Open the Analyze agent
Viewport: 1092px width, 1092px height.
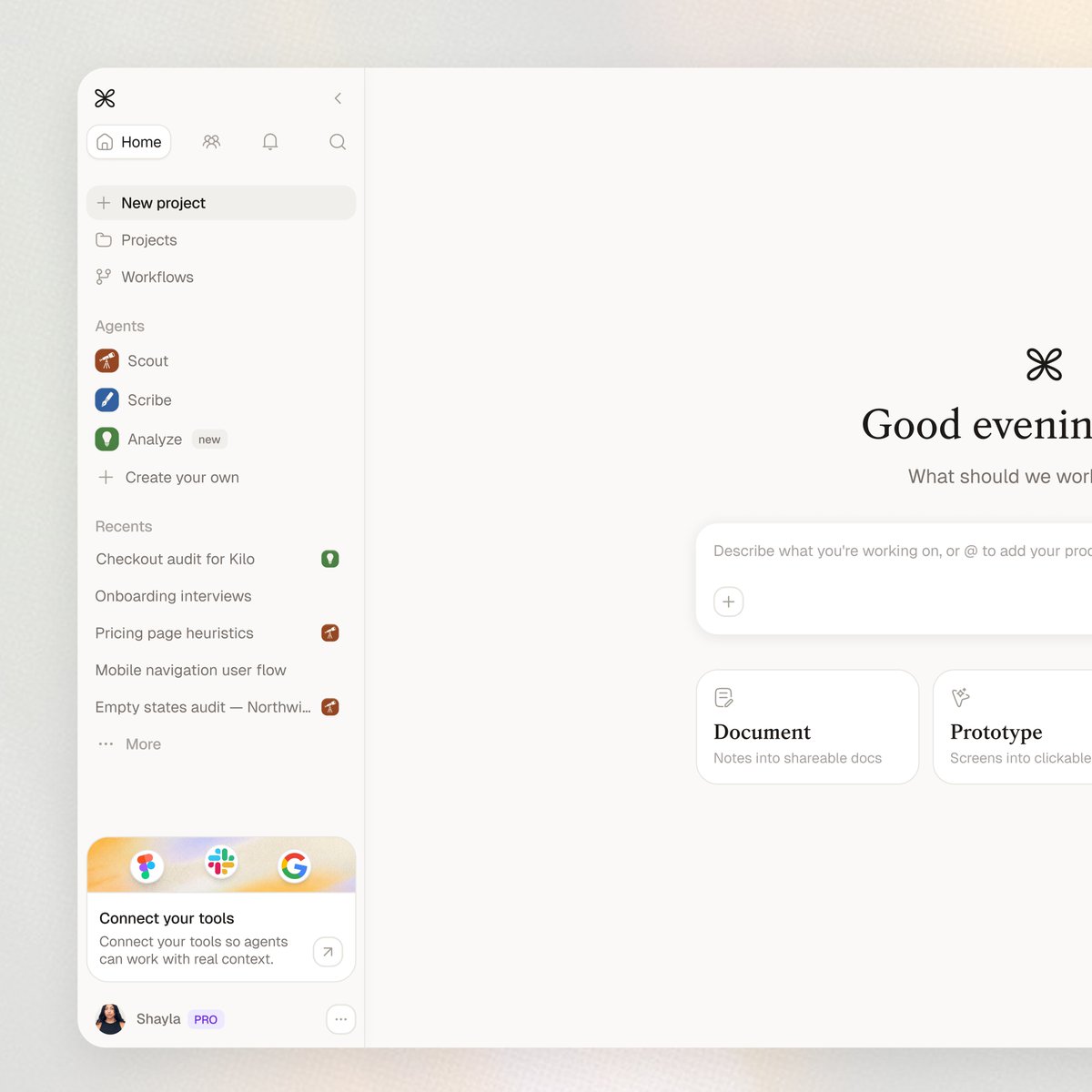(221, 439)
